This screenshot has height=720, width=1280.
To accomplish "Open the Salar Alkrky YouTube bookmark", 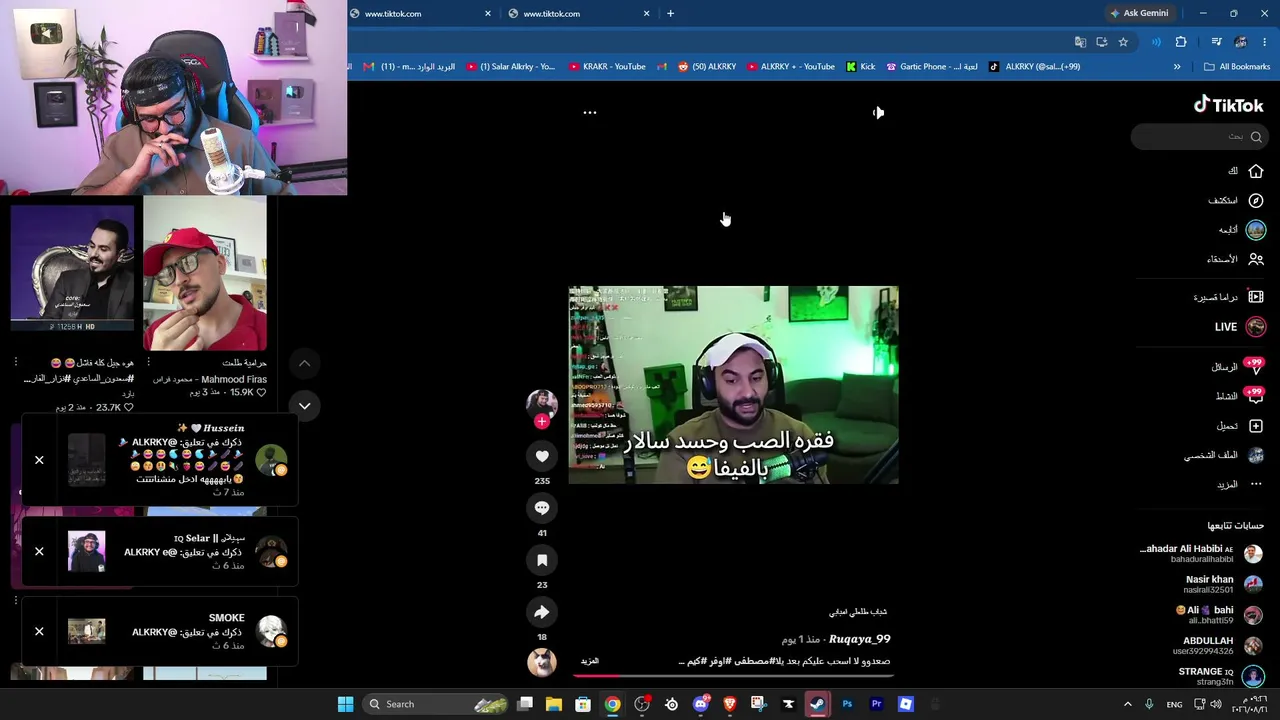I will [510, 67].
